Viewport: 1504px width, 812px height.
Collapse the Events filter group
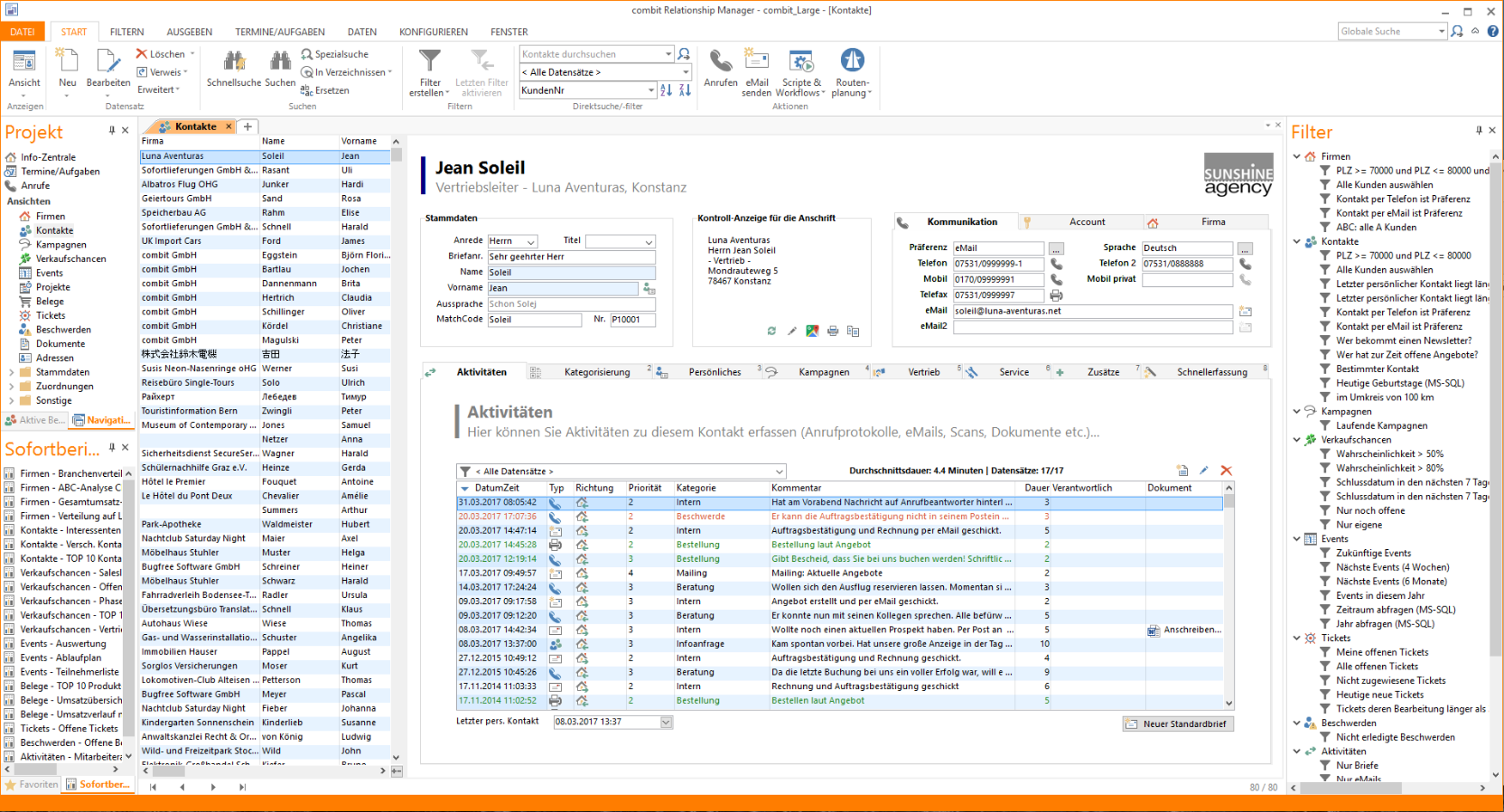point(1297,539)
